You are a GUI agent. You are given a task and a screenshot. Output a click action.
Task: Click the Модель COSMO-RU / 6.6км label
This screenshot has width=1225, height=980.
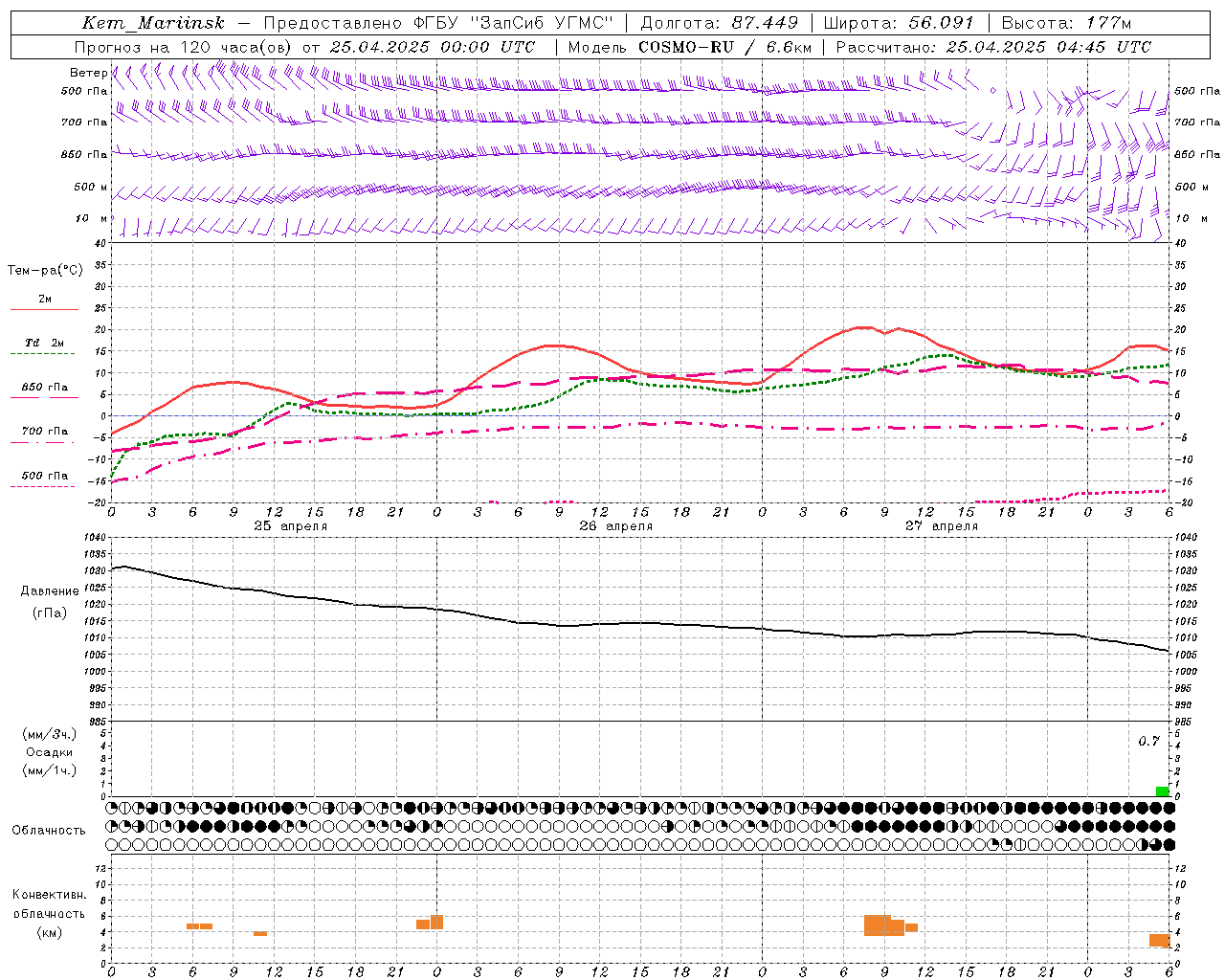[690, 47]
